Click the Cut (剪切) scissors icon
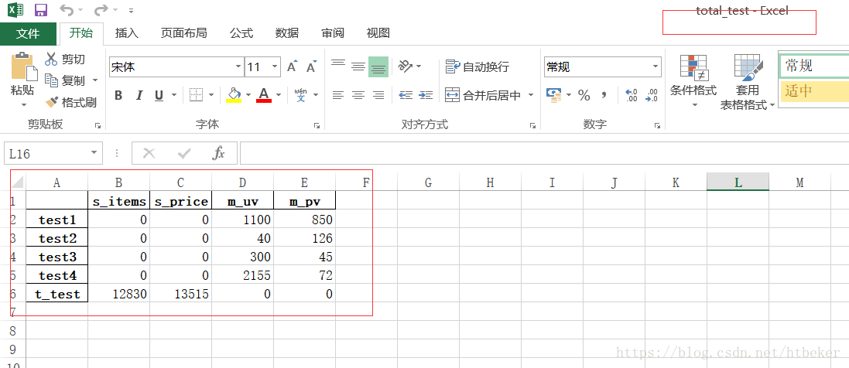Image resolution: width=849 pixels, height=368 pixels. click(x=51, y=59)
